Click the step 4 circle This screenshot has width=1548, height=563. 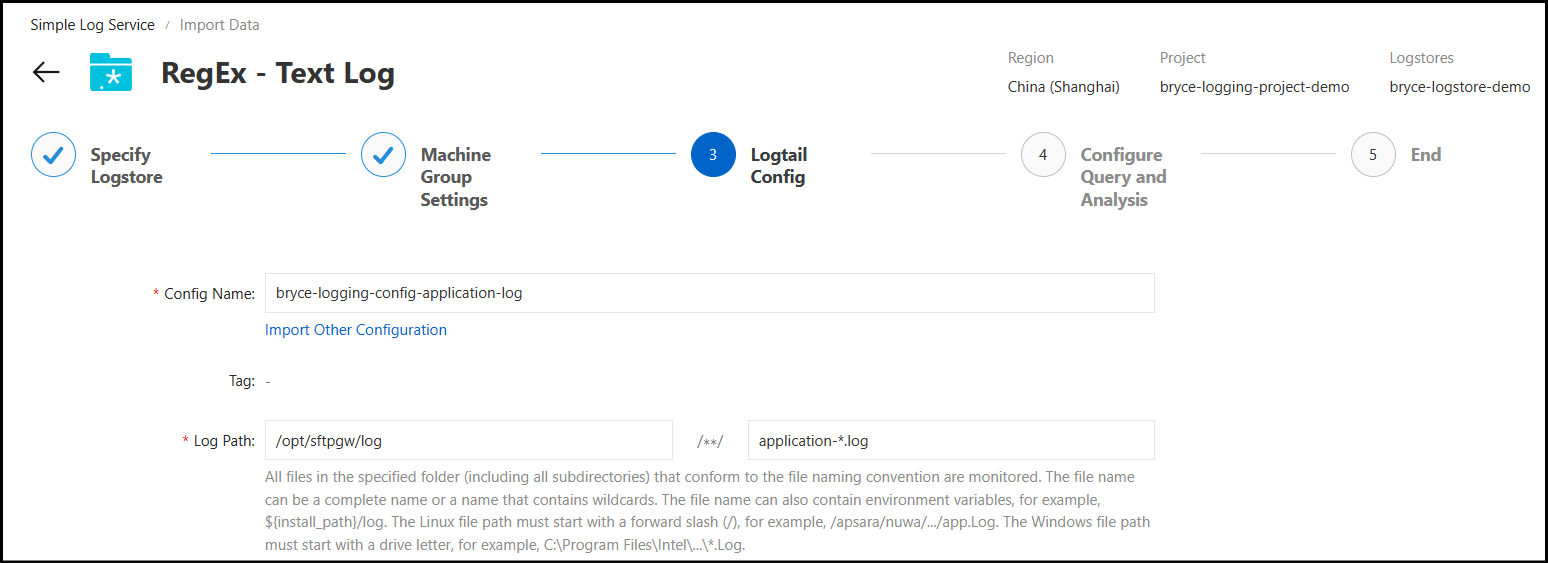(1043, 155)
